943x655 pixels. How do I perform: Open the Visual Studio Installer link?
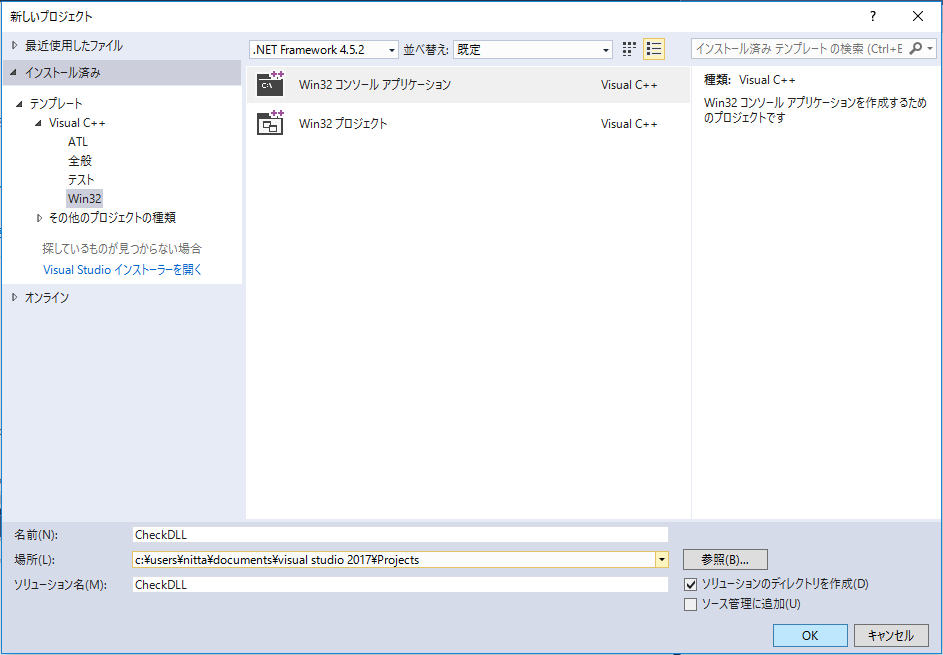pos(123,270)
